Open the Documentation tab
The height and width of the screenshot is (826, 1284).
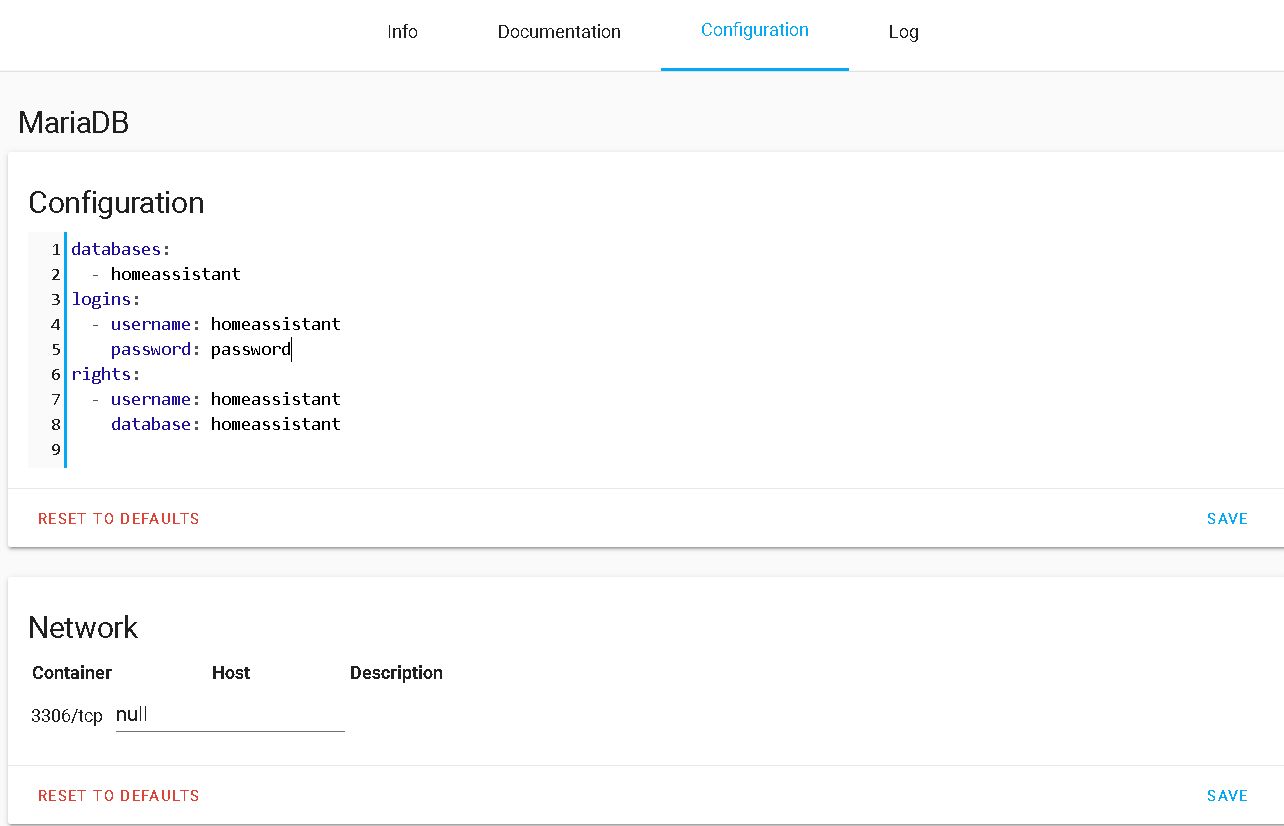tap(559, 31)
